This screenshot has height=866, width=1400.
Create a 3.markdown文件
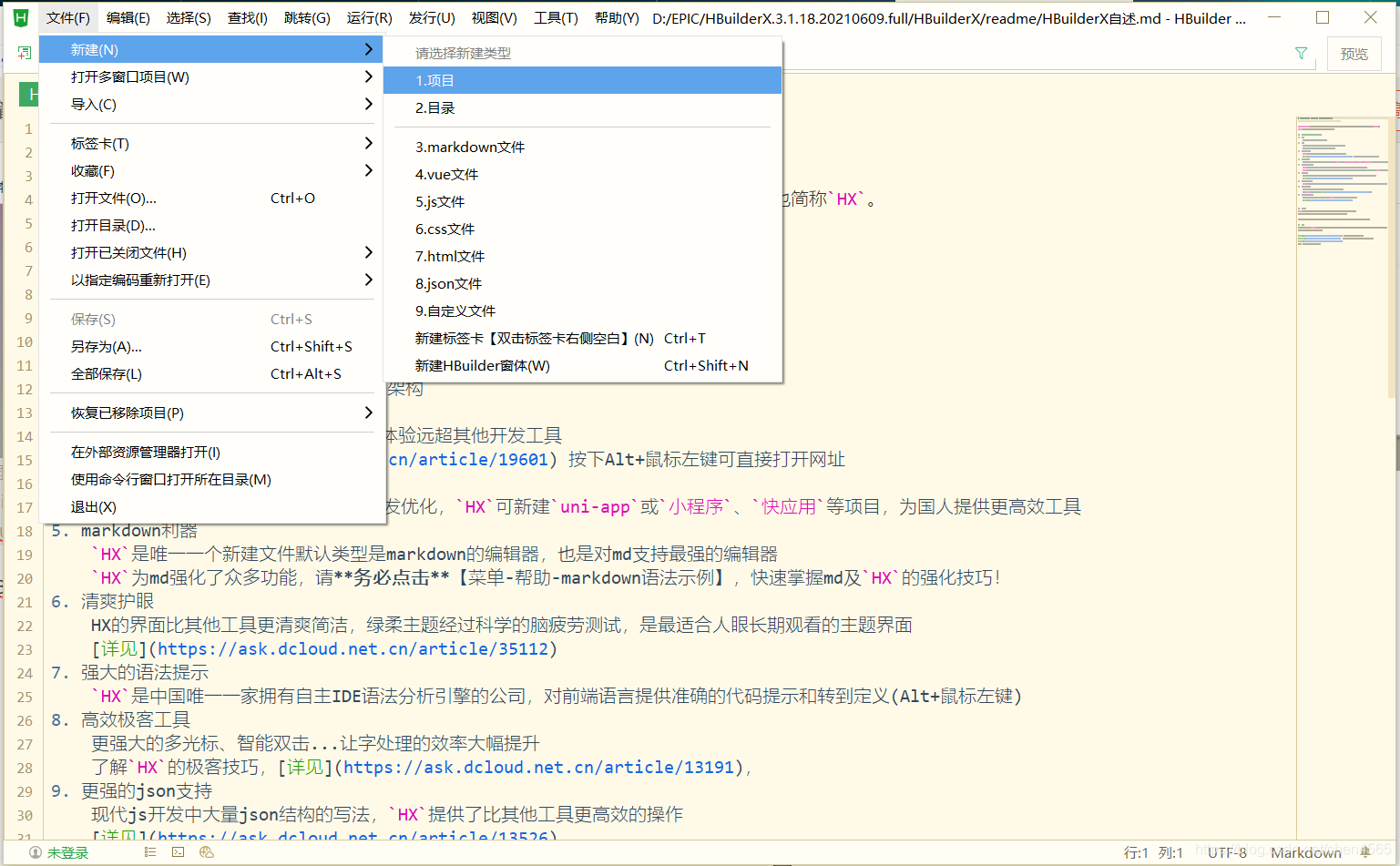coord(583,147)
